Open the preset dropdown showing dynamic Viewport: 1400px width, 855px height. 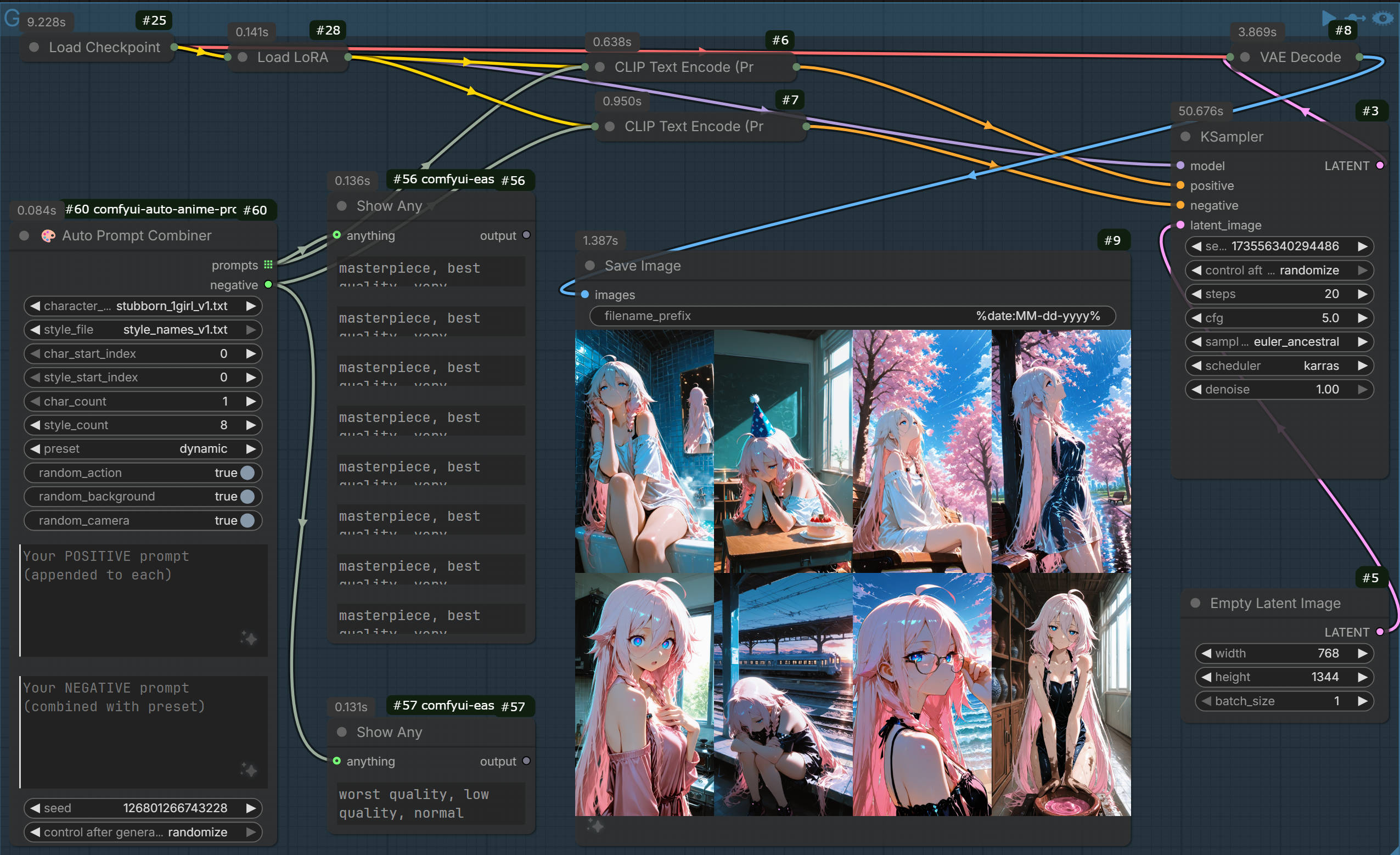[x=143, y=449]
